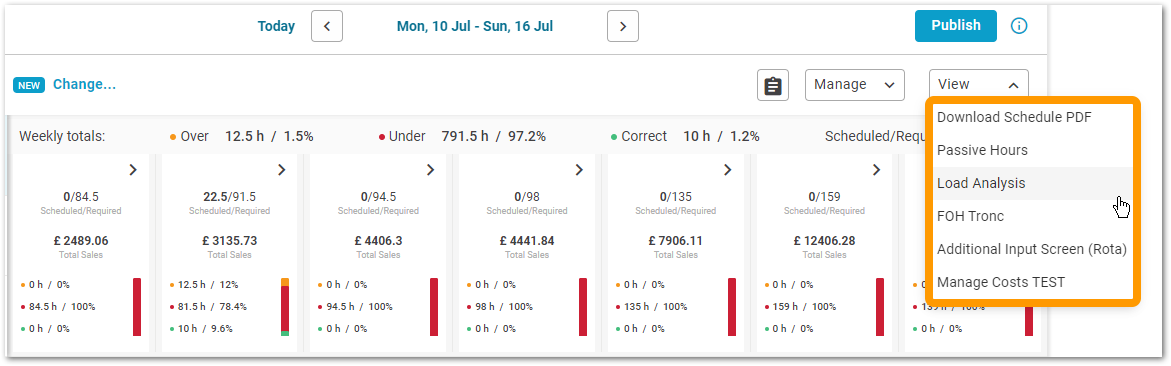
Task: Expand the 0/159 day card arrow
Action: point(877,170)
